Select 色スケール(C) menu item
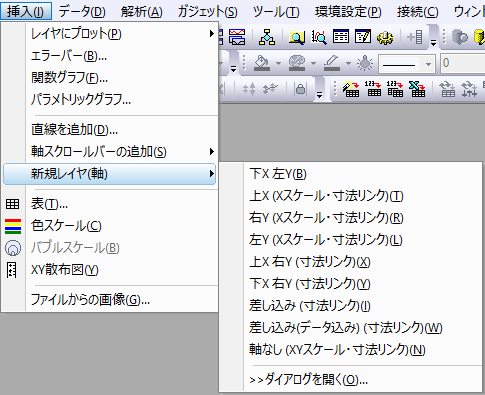 pos(109,226)
